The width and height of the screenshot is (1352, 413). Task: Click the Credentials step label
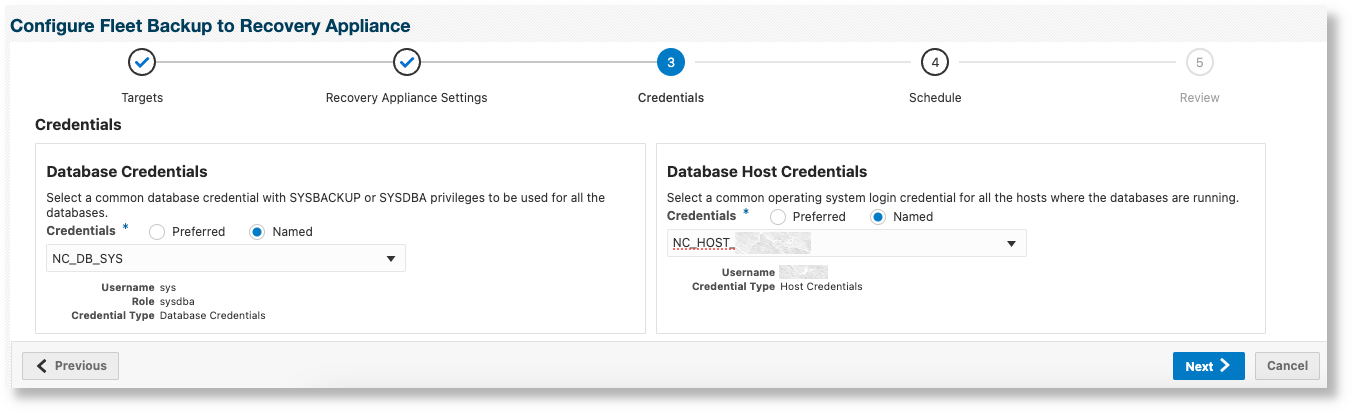(671, 98)
